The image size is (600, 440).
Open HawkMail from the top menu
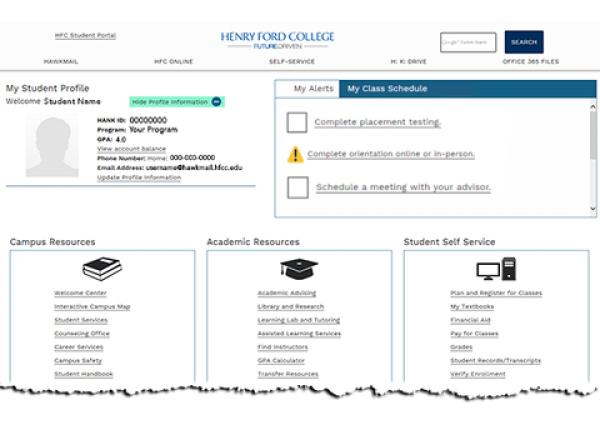61,62
